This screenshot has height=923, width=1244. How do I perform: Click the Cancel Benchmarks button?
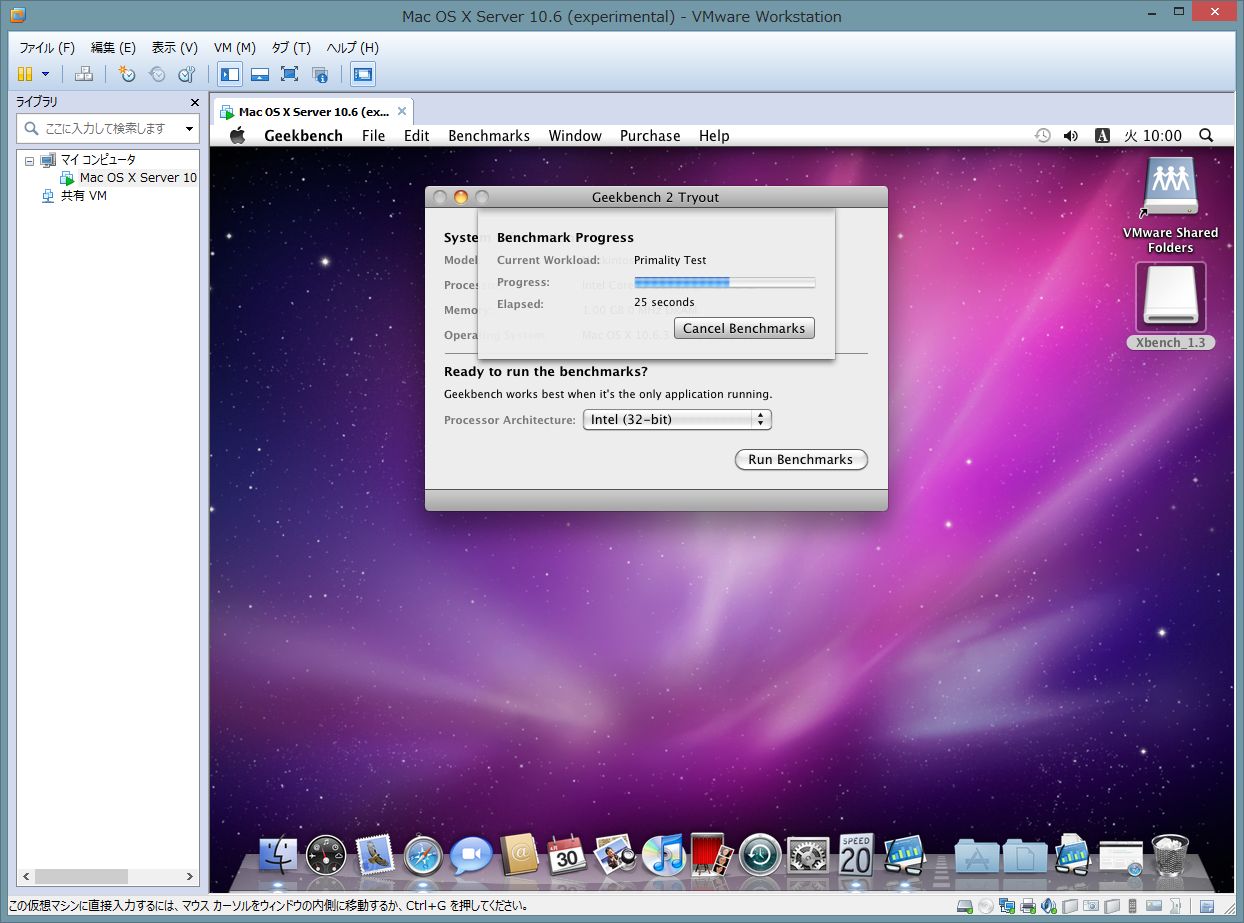pos(744,328)
